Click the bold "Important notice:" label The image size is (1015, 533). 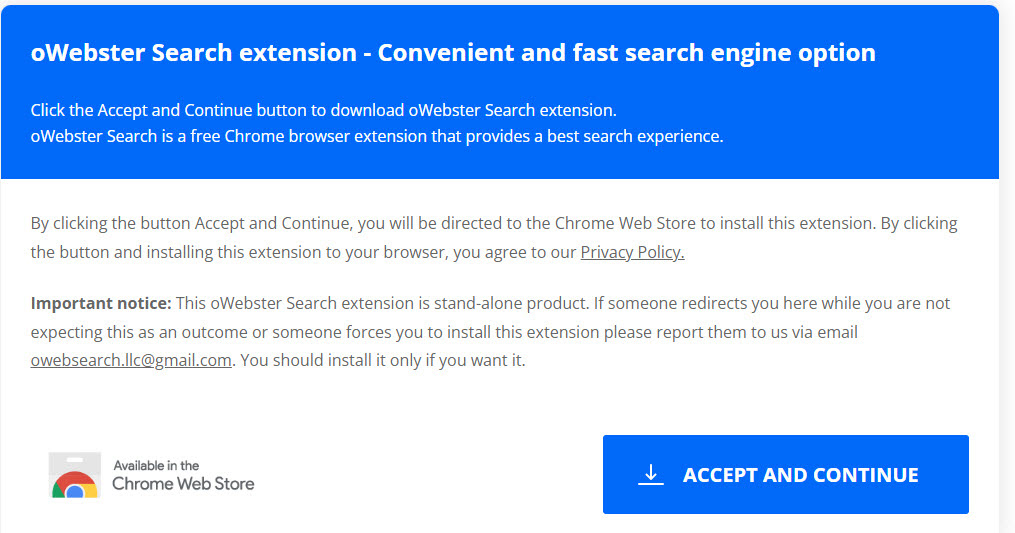tap(101, 303)
